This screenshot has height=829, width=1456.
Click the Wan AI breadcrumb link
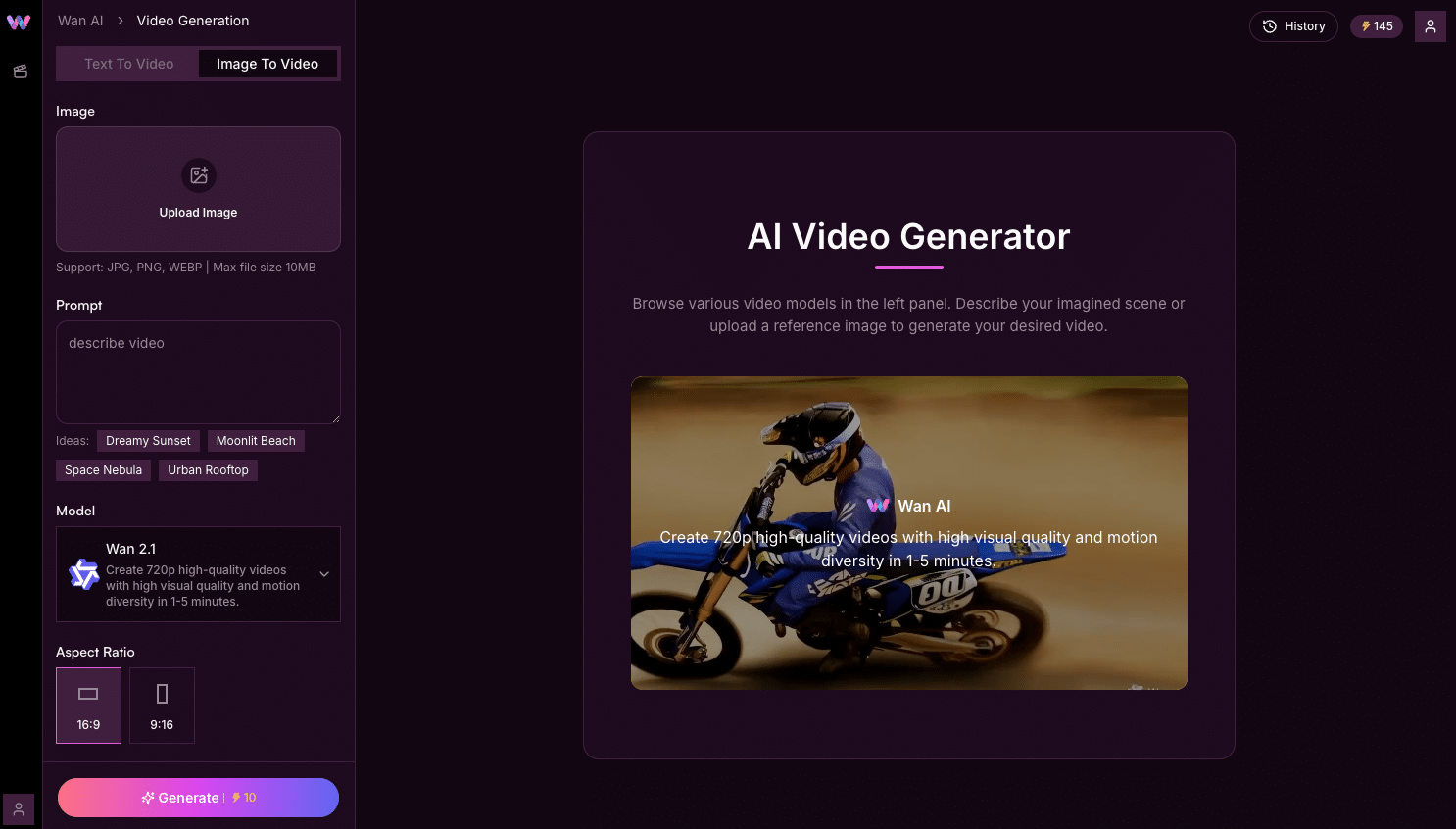80,21
